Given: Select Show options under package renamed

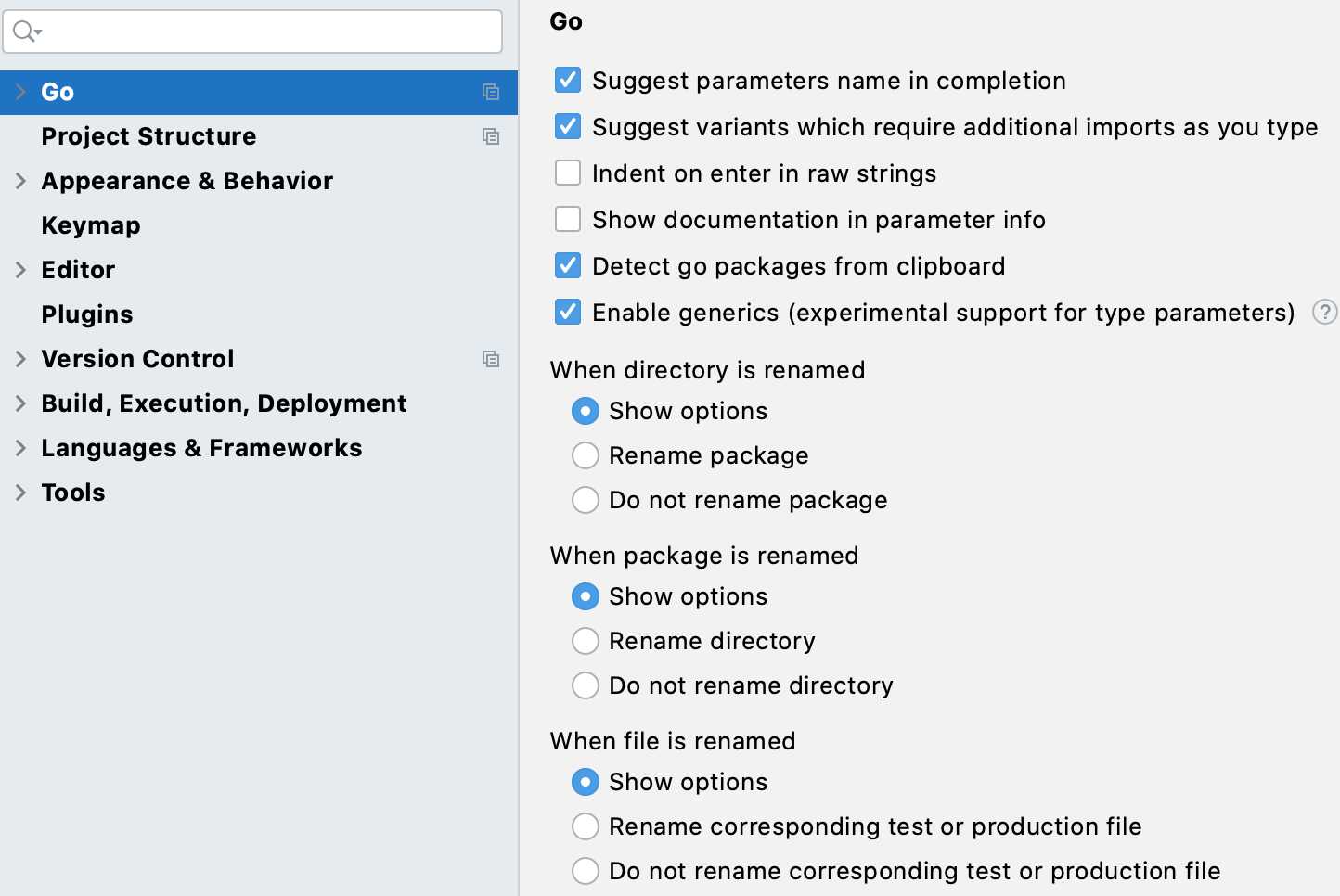Looking at the screenshot, I should pyautogui.click(x=586, y=596).
